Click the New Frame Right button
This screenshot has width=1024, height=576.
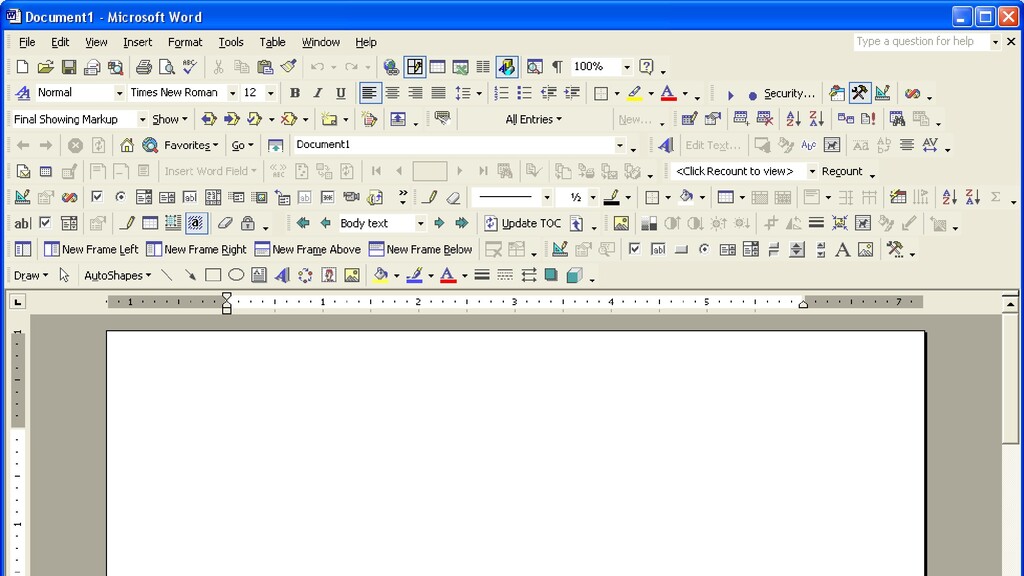pyautogui.click(x=196, y=249)
